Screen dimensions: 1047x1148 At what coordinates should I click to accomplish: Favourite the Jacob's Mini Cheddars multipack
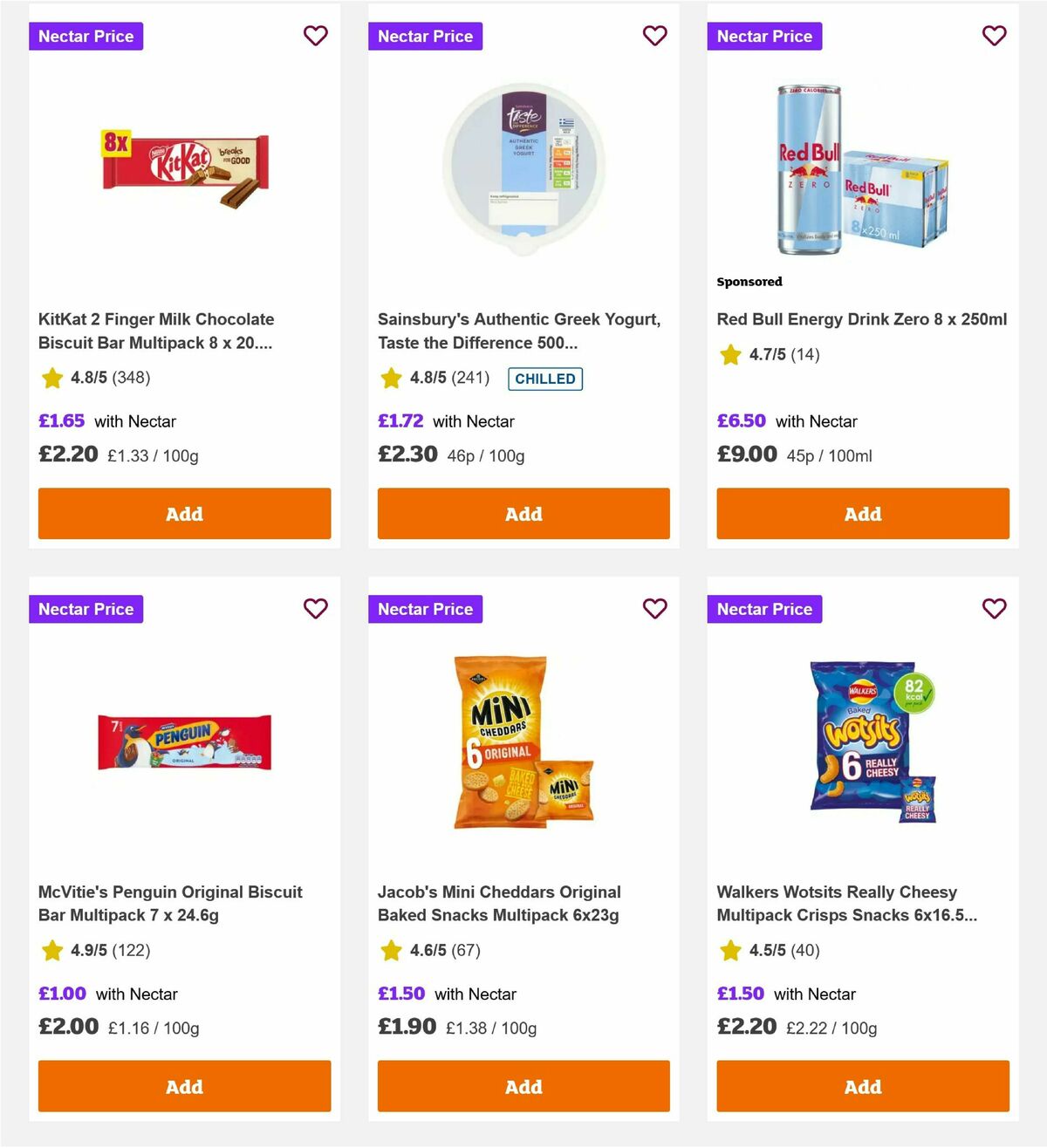click(x=654, y=609)
